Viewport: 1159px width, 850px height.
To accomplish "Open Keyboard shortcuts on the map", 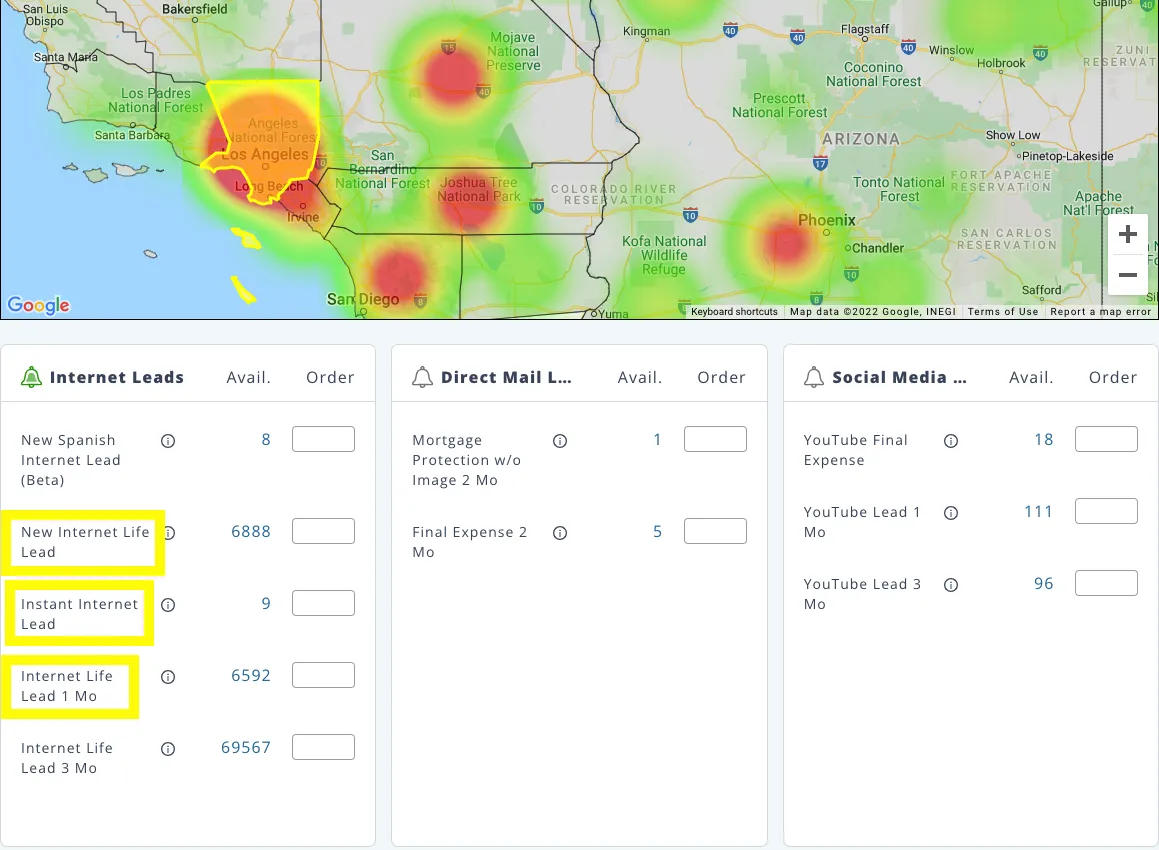I will tap(734, 312).
